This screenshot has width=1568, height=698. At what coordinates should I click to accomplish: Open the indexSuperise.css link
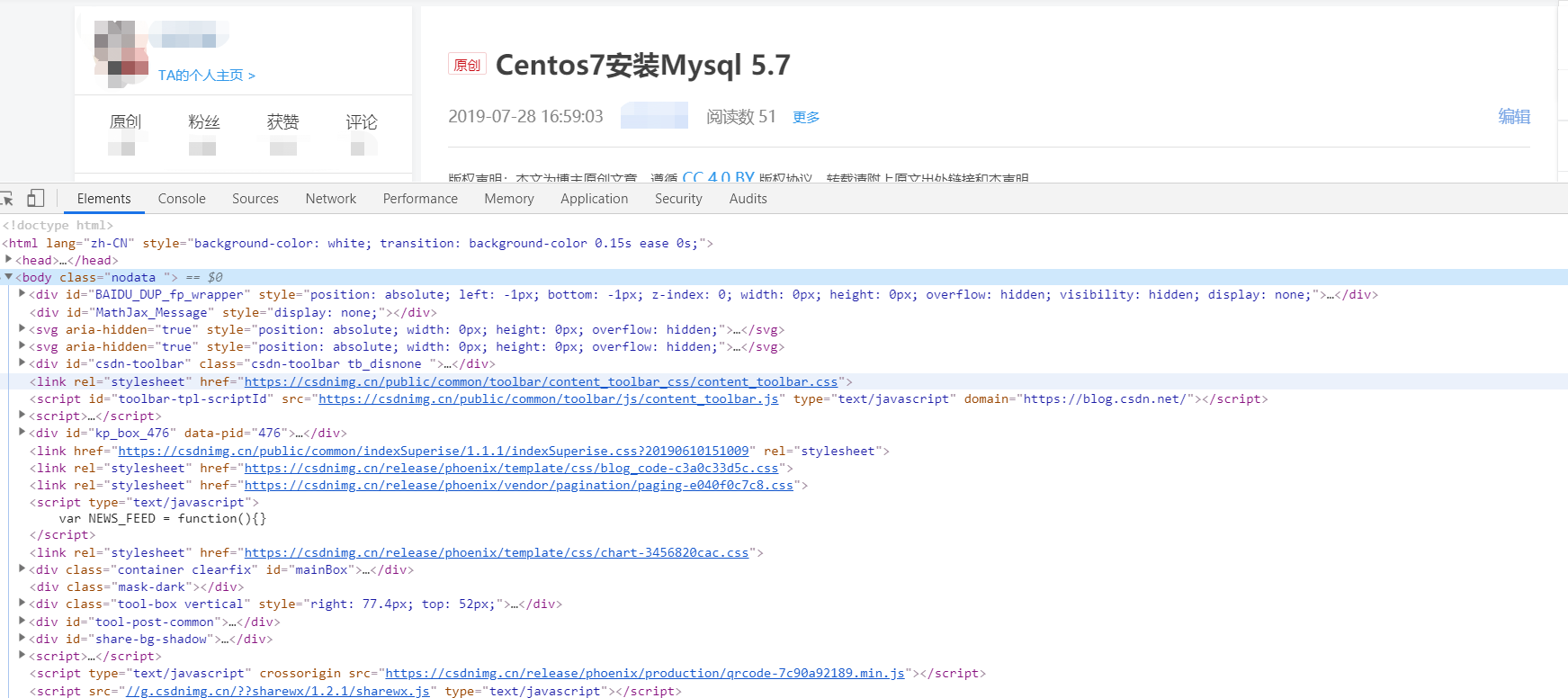pyautogui.click(x=434, y=451)
